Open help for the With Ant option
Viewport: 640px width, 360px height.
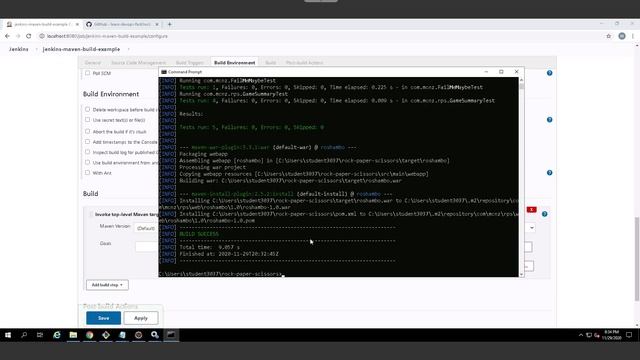pyautogui.click(x=549, y=173)
